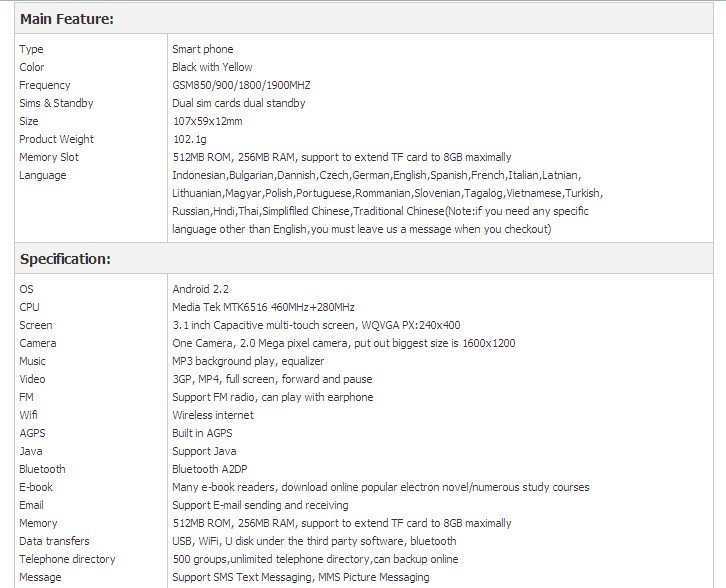Click the 'Black with Yellow' color value
The width and height of the screenshot is (726, 588).
[x=212, y=67]
